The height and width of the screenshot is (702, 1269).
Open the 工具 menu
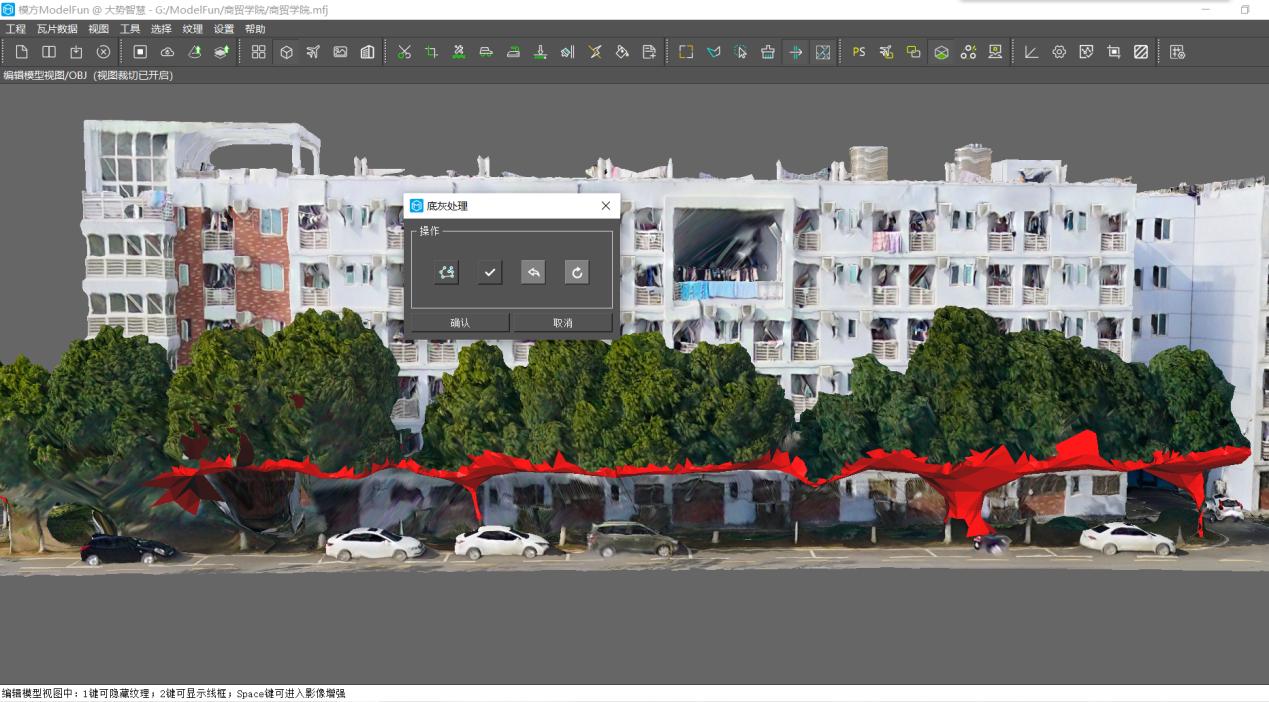[130, 29]
